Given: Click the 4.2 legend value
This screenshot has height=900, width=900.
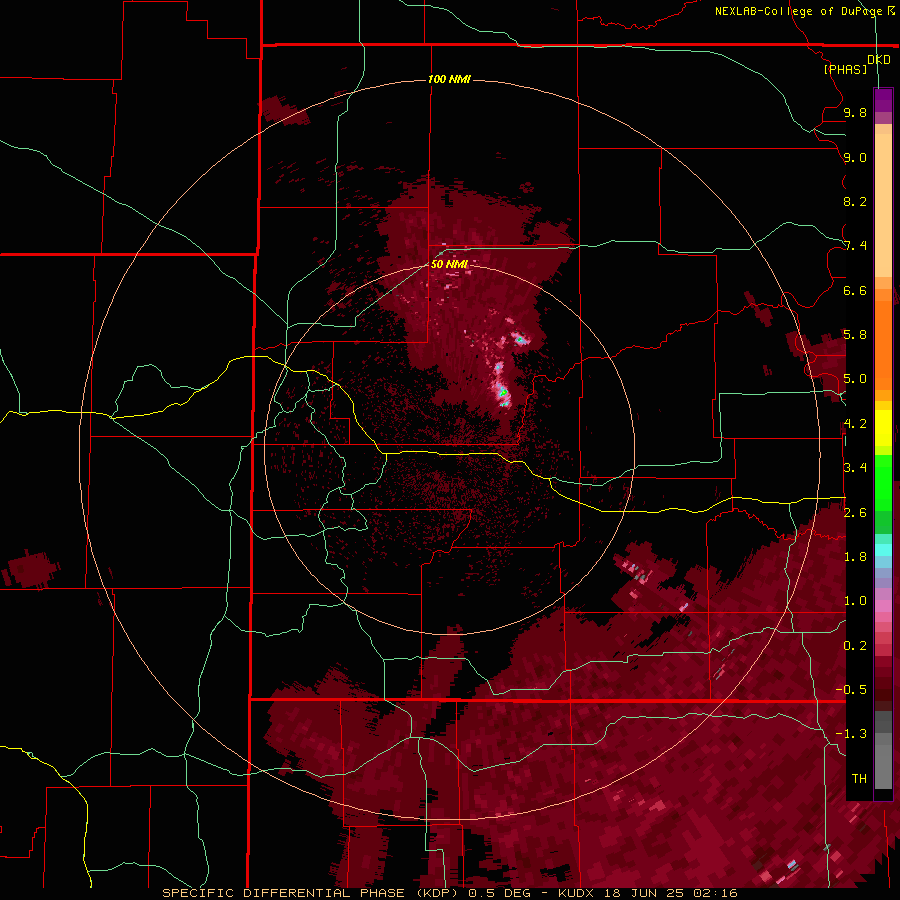Looking at the screenshot, I should [855, 424].
